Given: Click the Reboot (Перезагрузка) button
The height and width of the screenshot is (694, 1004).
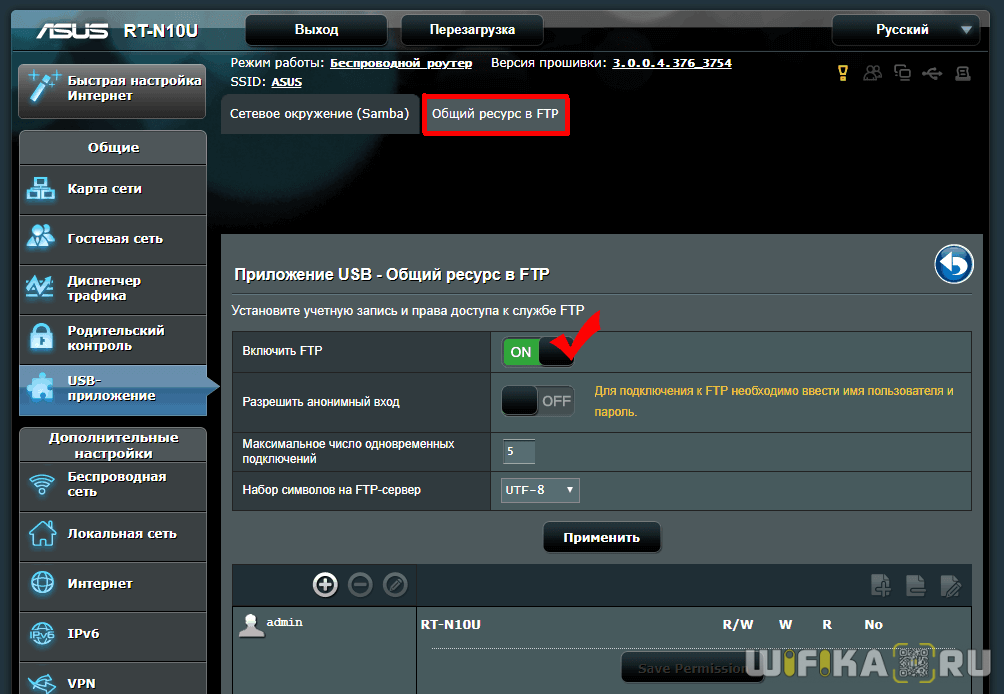Looking at the screenshot, I should point(472,29).
